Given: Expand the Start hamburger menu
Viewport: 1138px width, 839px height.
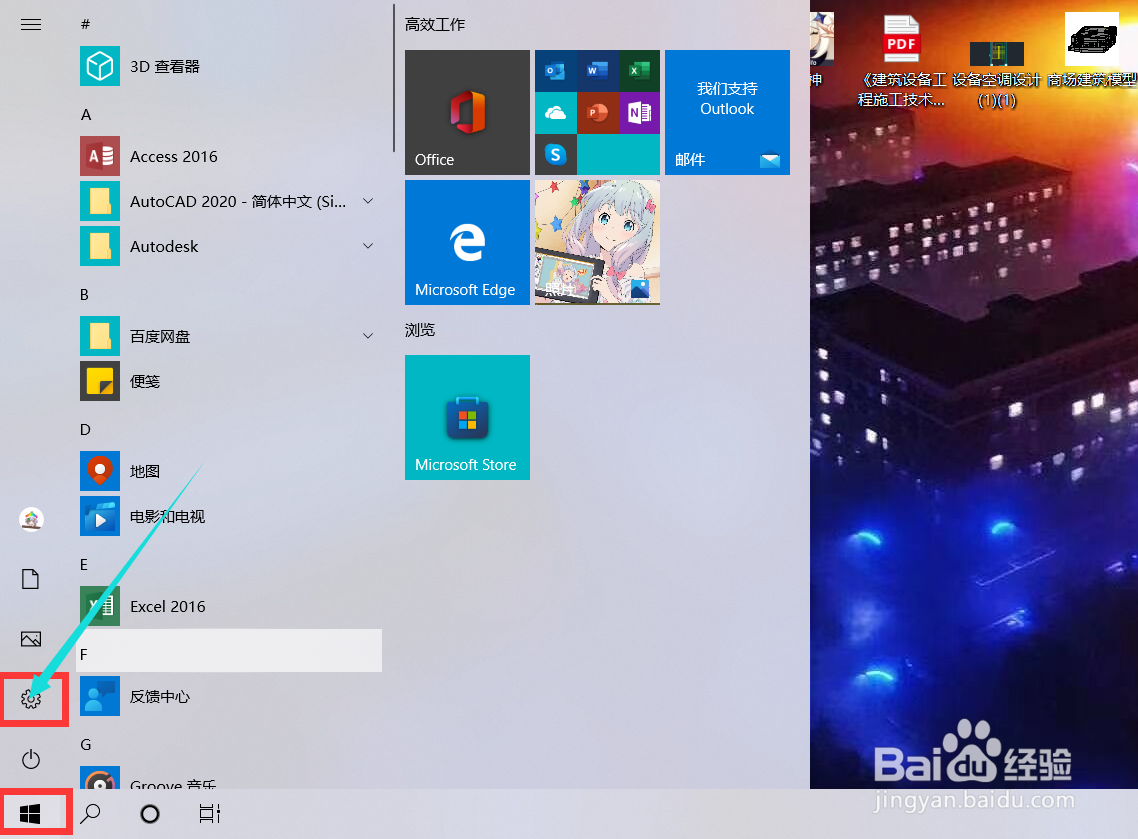Looking at the screenshot, I should (x=31, y=25).
